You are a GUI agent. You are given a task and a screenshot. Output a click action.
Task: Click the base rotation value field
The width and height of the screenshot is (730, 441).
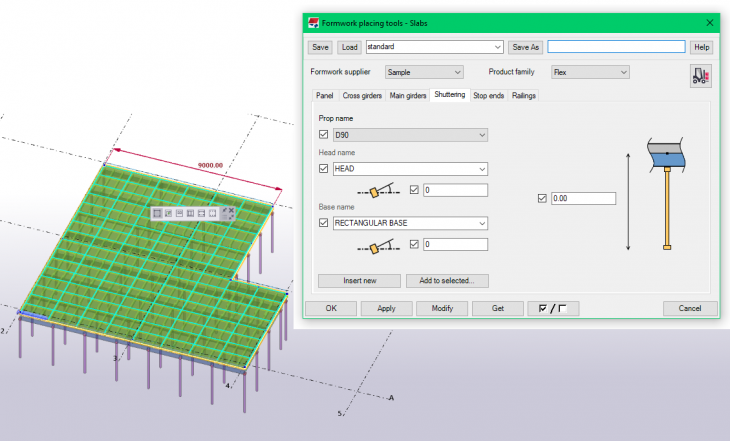point(455,244)
